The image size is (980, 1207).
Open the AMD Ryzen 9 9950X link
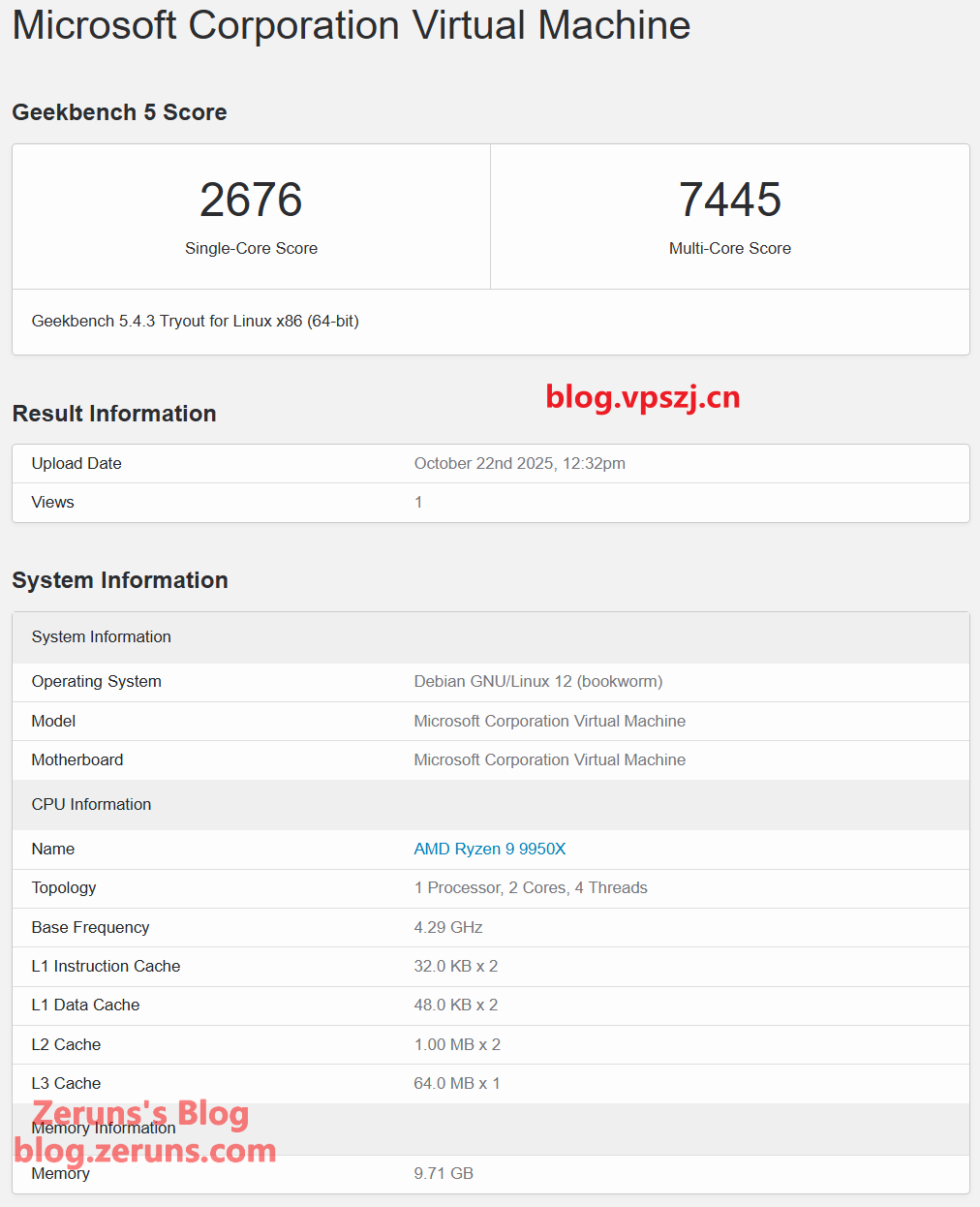point(489,849)
